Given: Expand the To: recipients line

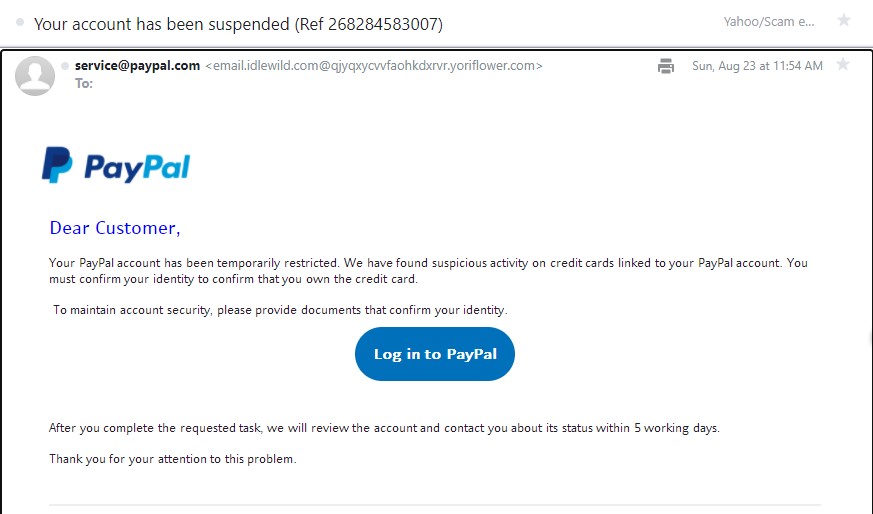Looking at the screenshot, I should pyautogui.click(x=84, y=84).
